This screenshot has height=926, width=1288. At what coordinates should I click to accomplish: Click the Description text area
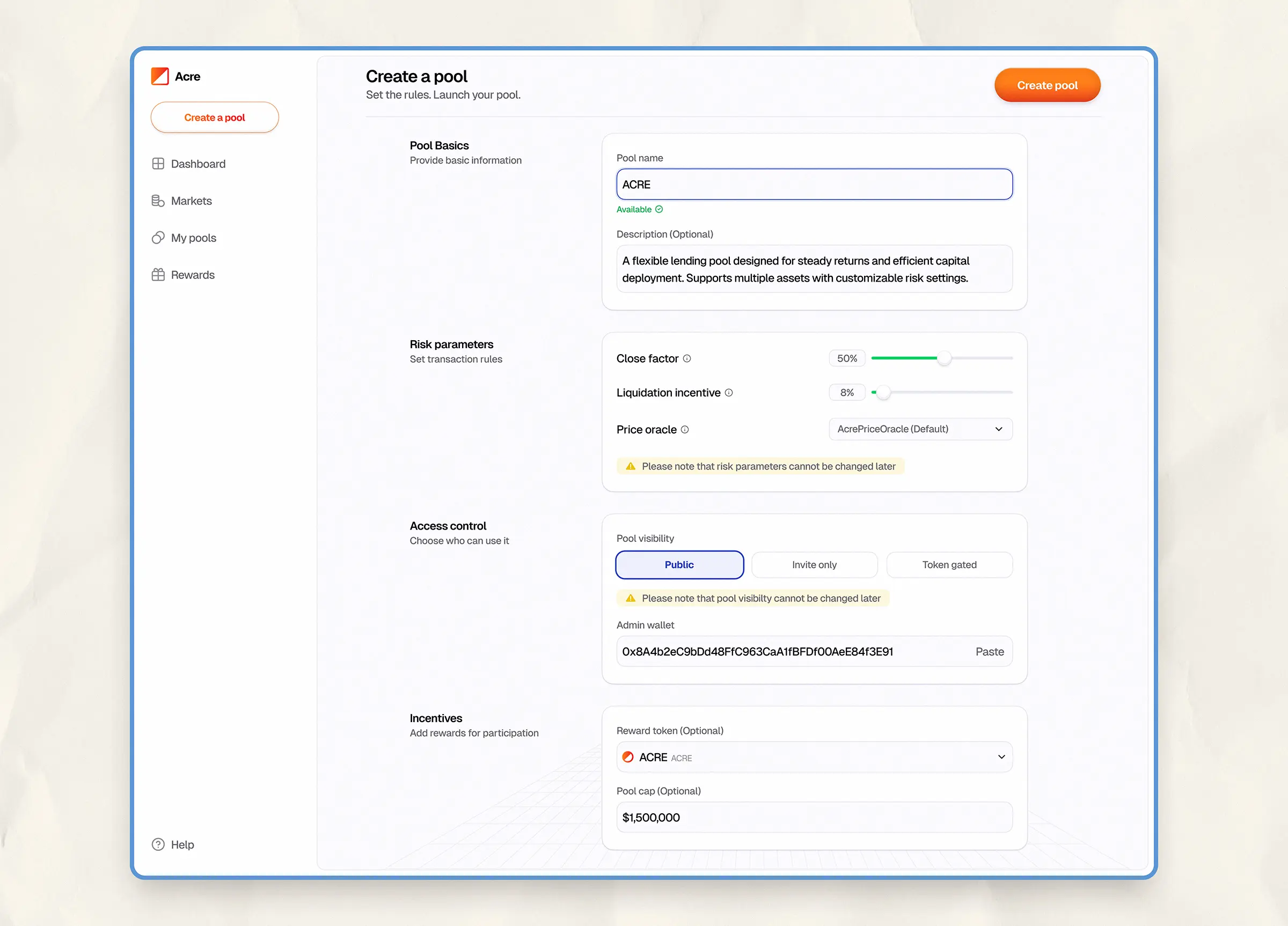tap(814, 269)
